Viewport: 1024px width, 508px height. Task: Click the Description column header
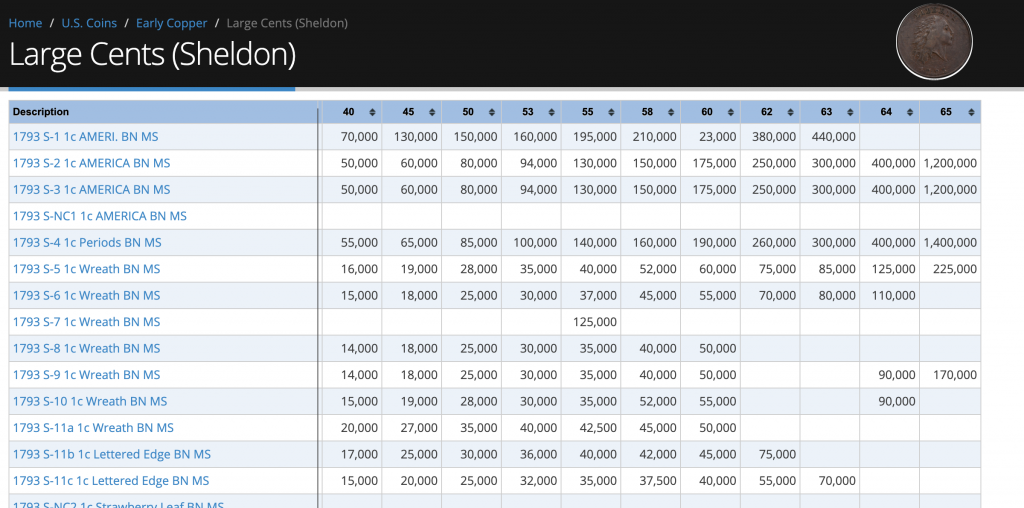tap(42, 112)
